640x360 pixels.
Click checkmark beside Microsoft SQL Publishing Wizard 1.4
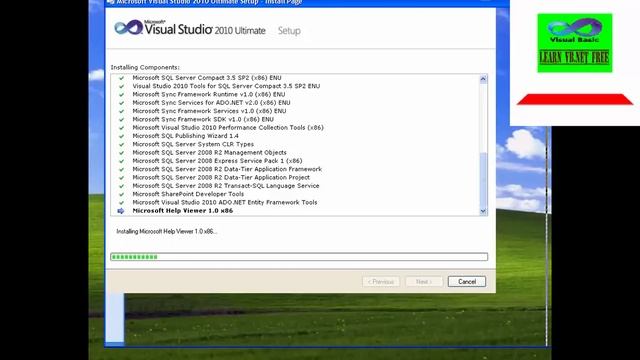121,136
